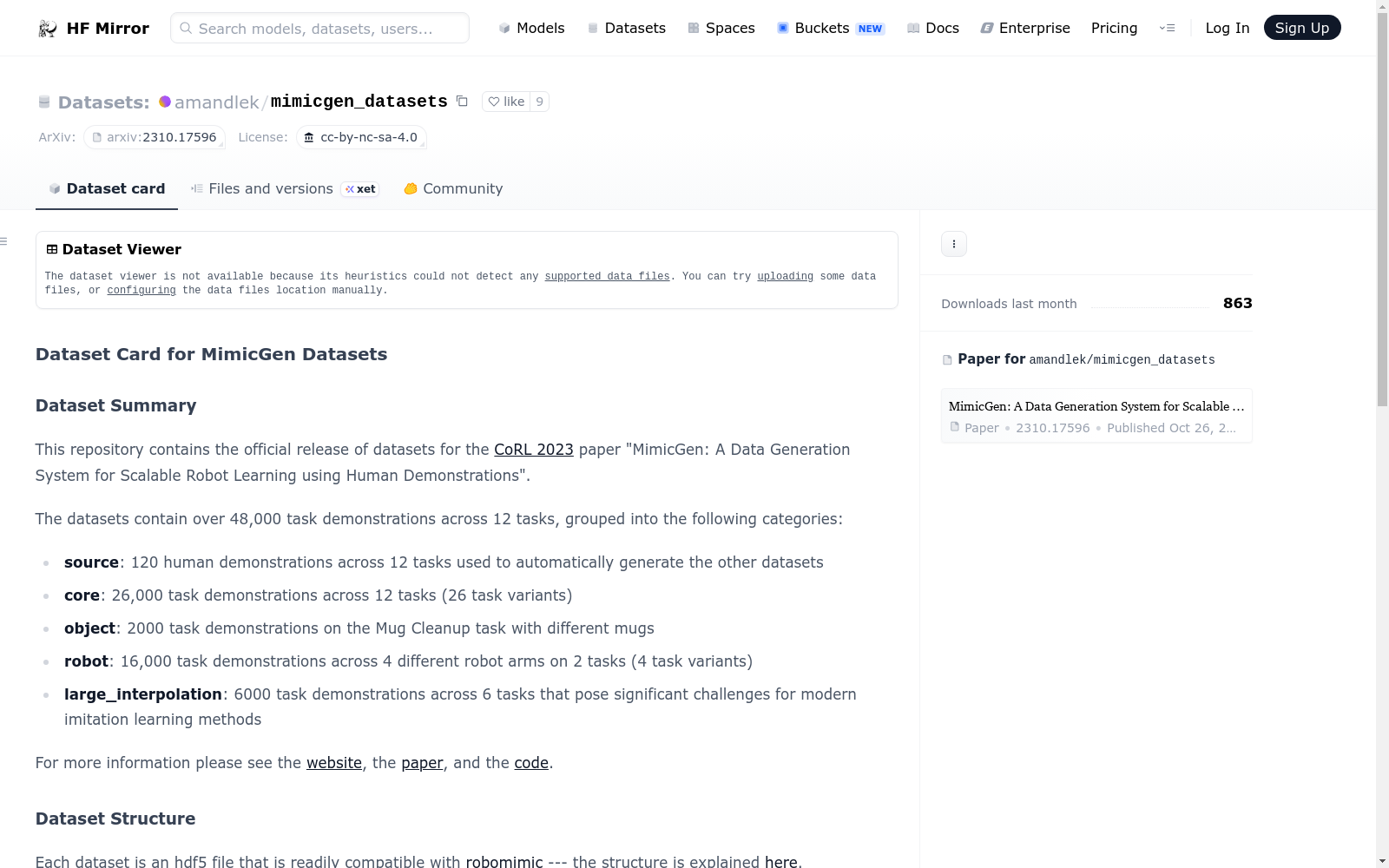
Task: View the 9 likes count
Action: point(539,102)
